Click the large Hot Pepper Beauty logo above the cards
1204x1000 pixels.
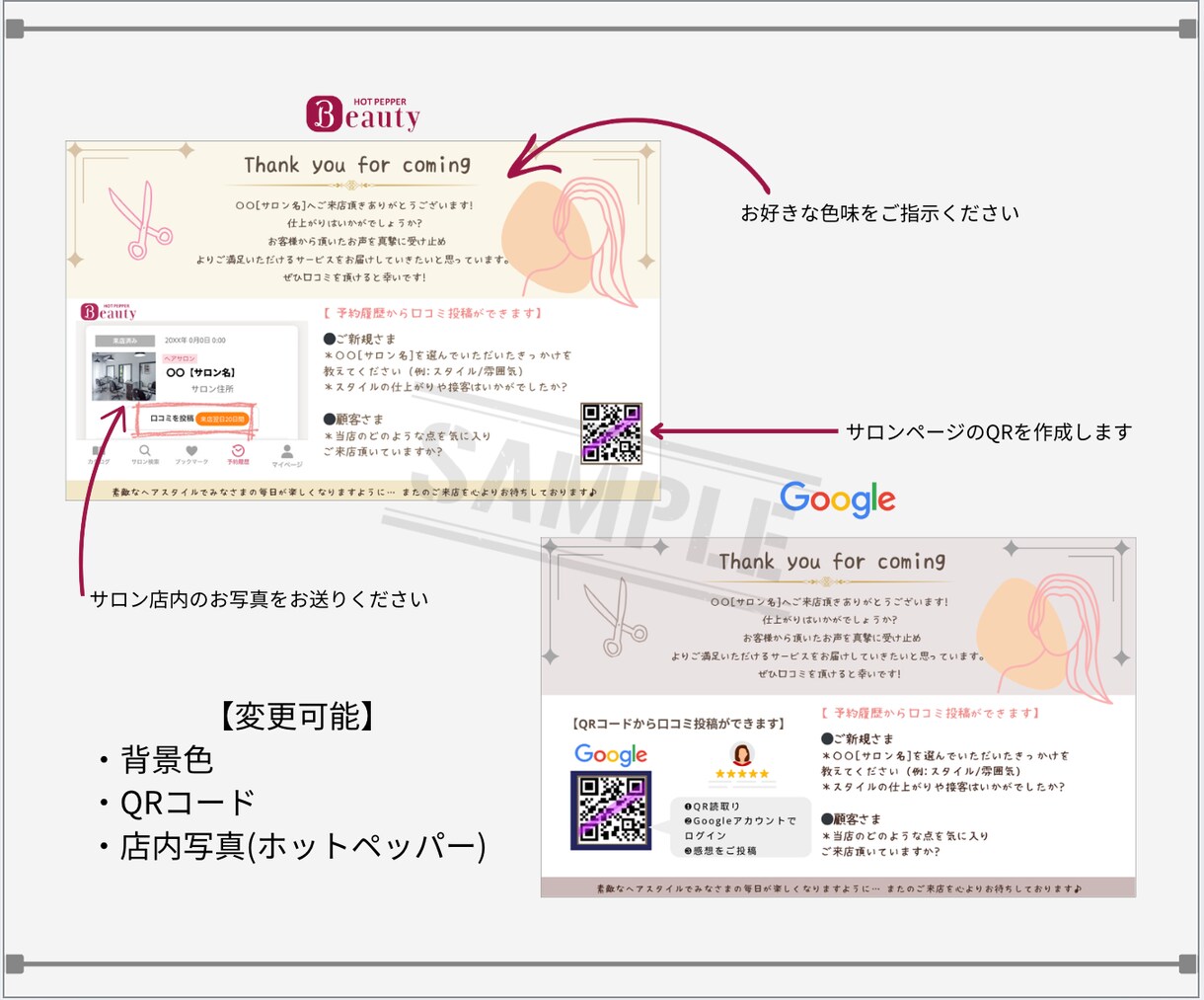tap(363, 115)
